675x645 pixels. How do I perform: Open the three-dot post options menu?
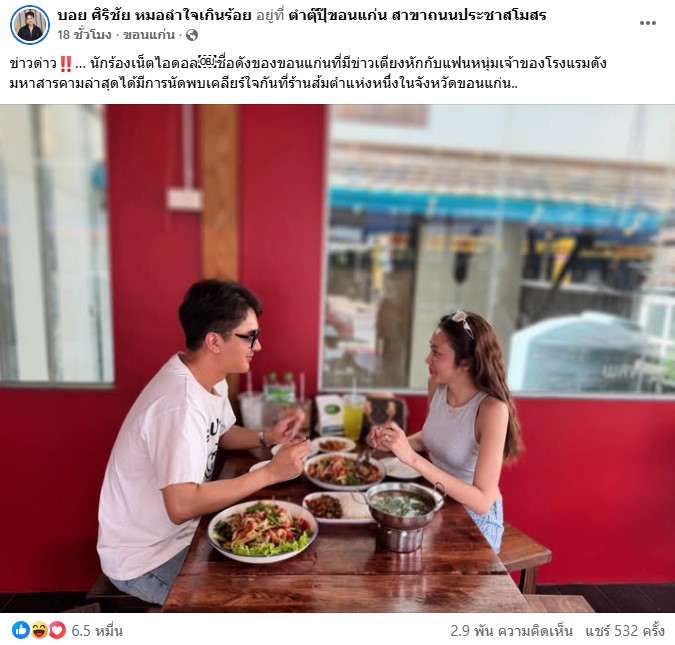click(647, 23)
